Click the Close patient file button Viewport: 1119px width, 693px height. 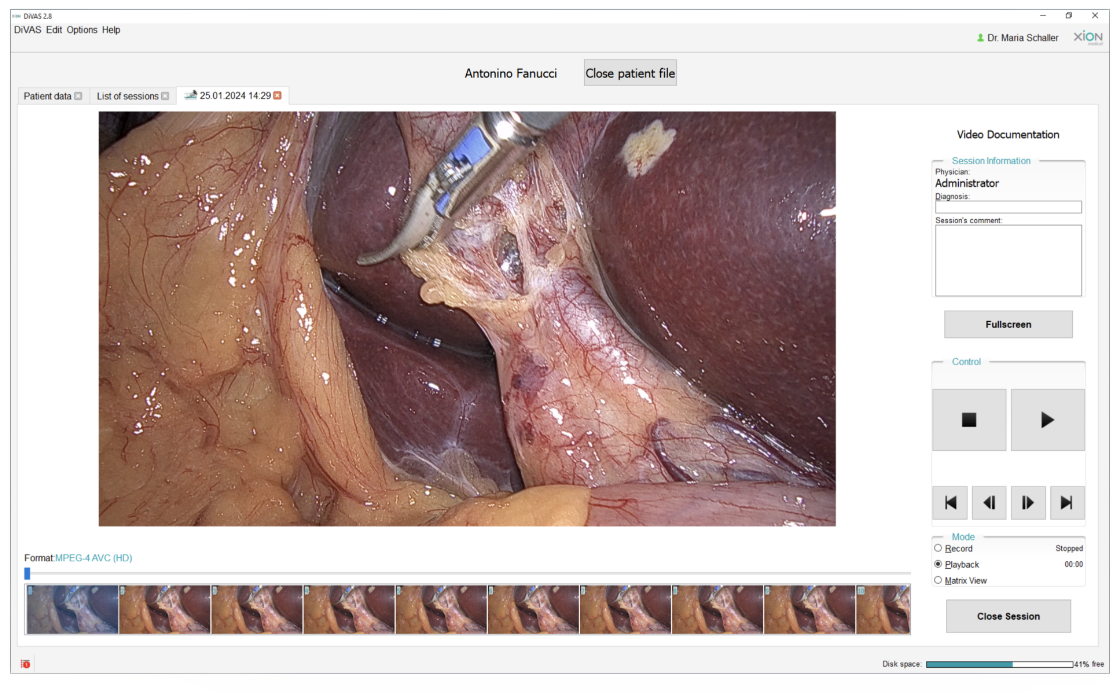click(x=630, y=73)
